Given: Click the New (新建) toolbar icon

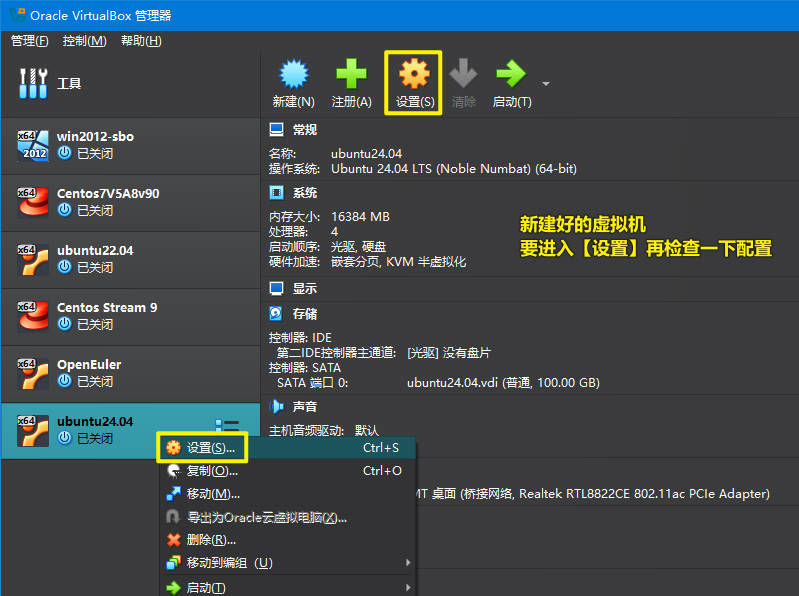Looking at the screenshot, I should coord(293,75).
